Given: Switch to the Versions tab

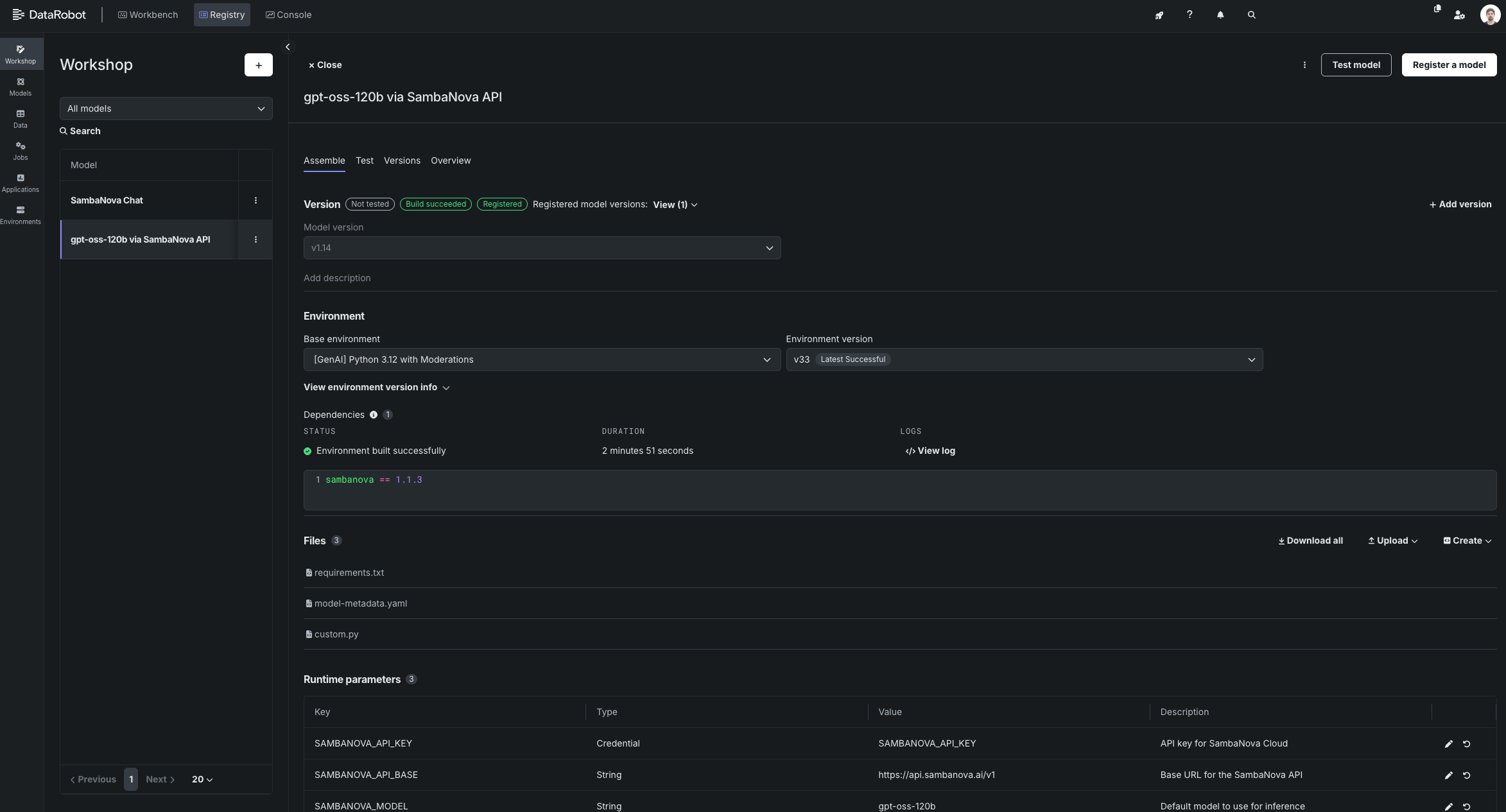Looking at the screenshot, I should click(x=402, y=160).
